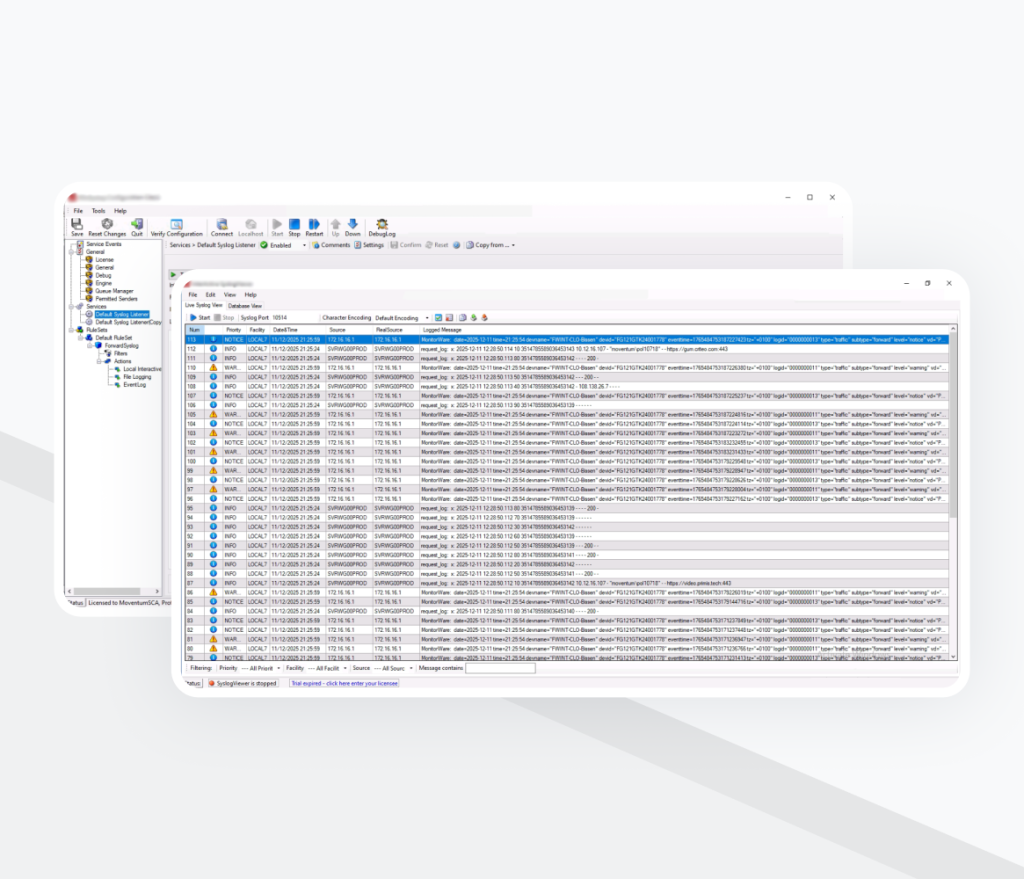This screenshot has height=879, width=1024.
Task: Click the Message contains input field
Action: (500, 668)
